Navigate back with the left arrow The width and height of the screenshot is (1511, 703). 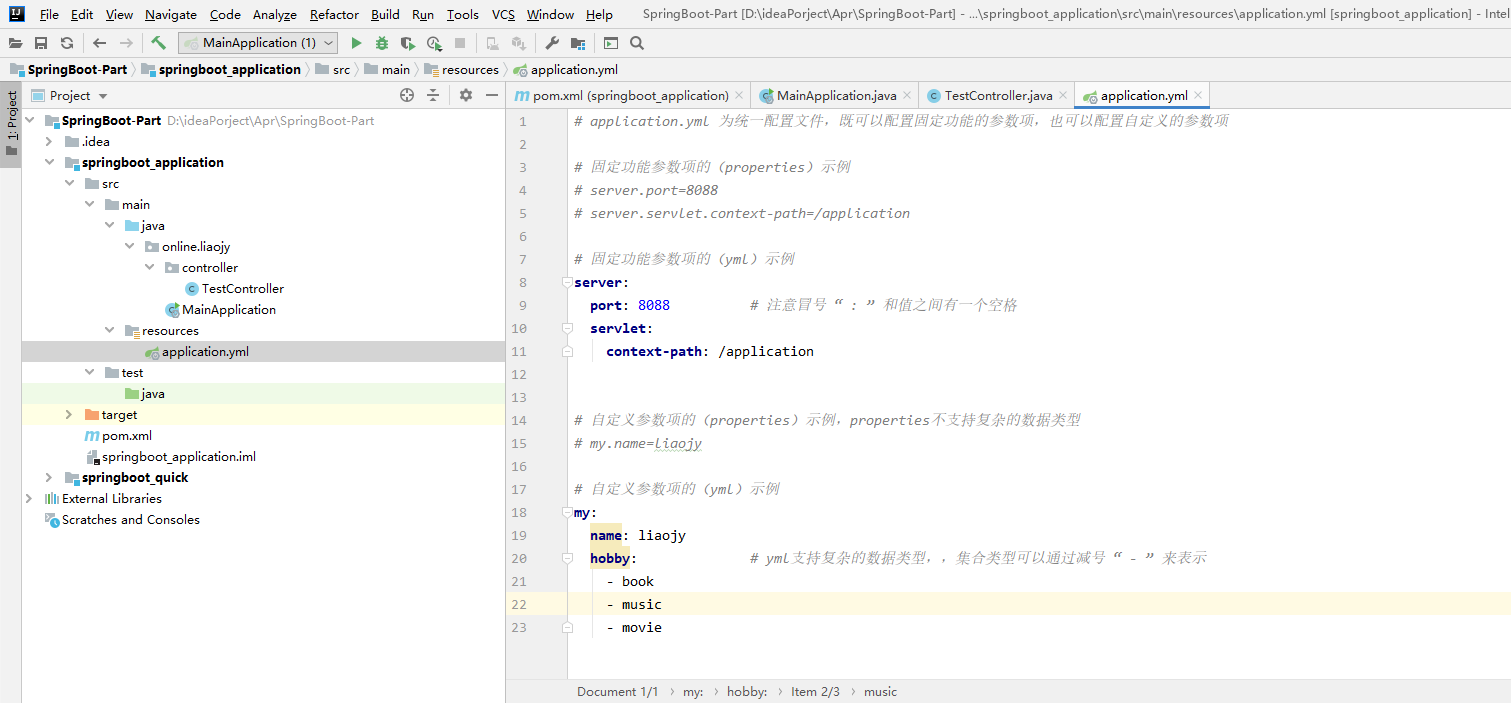coord(99,43)
